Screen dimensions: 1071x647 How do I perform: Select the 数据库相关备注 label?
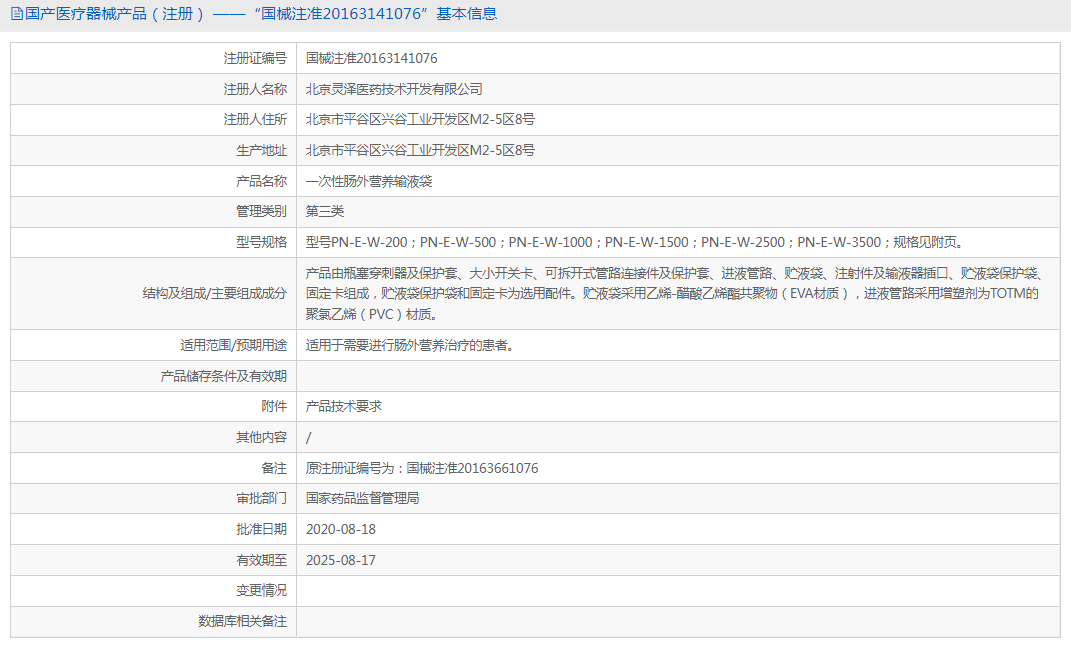(x=242, y=621)
